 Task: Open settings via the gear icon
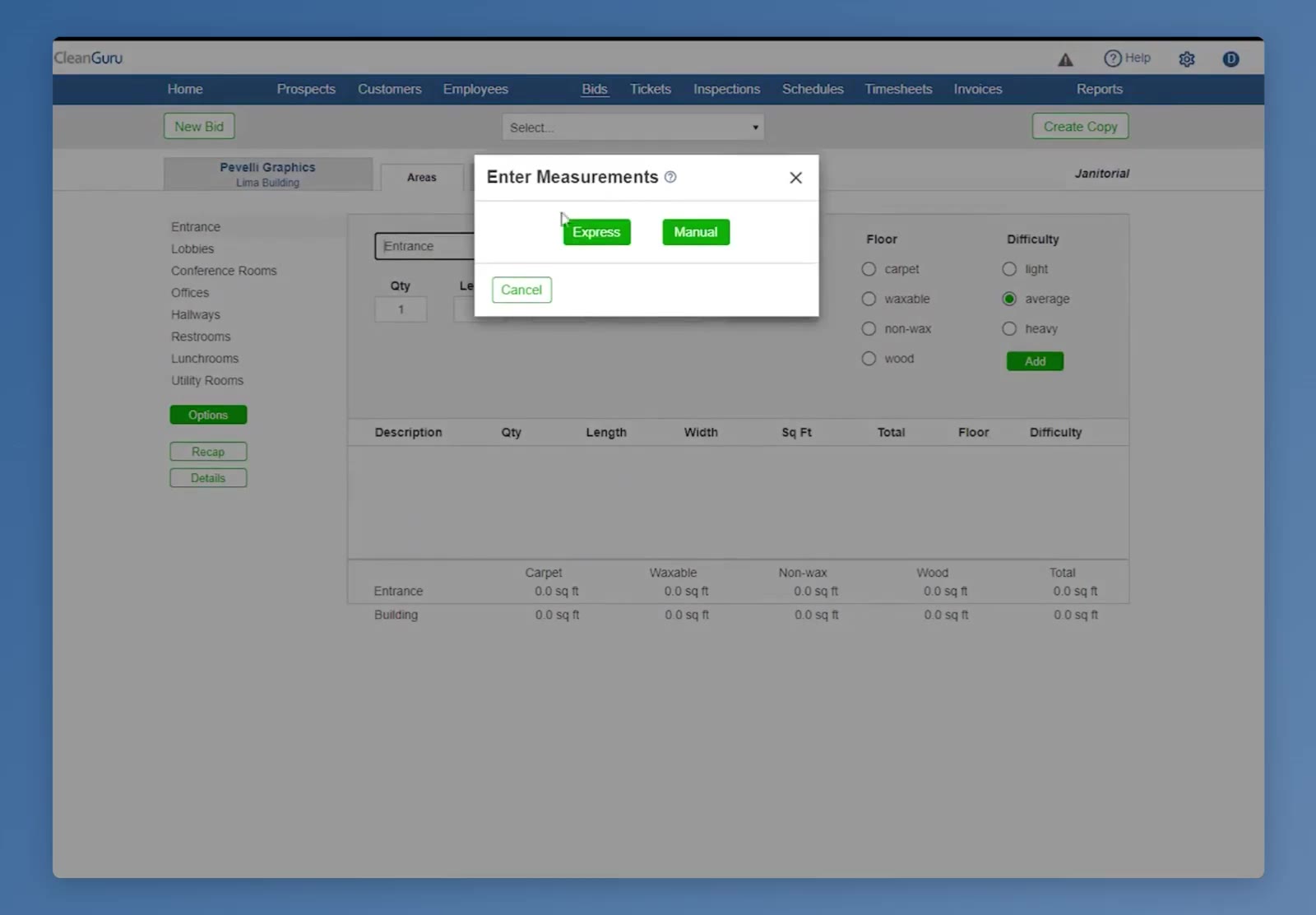tap(1186, 59)
